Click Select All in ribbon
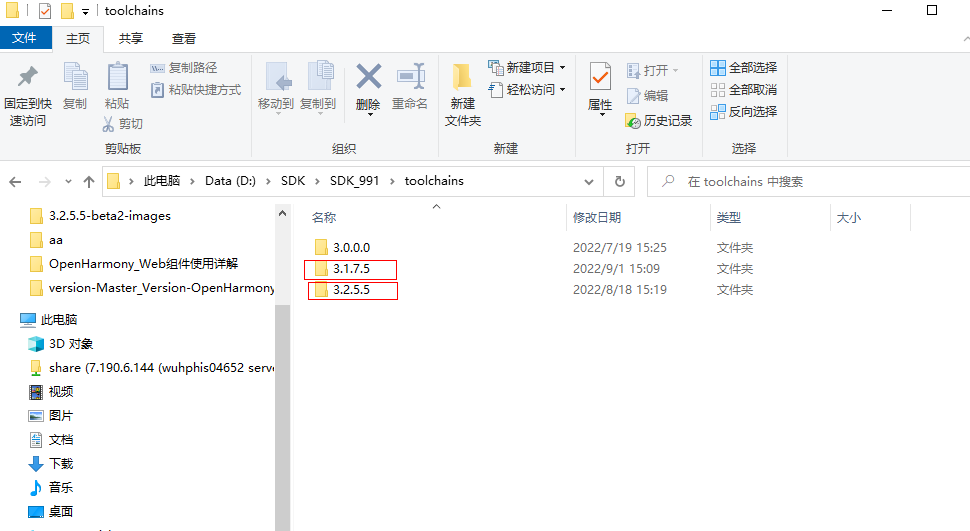The width and height of the screenshot is (970, 531). [x=743, y=68]
